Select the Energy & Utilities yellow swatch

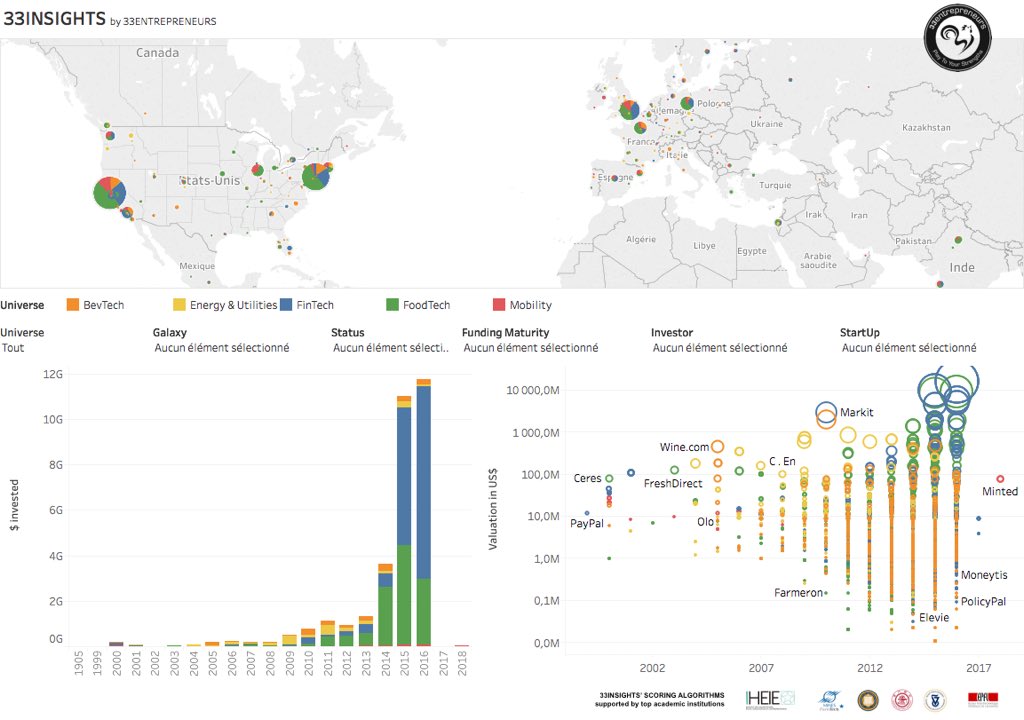click(x=179, y=304)
